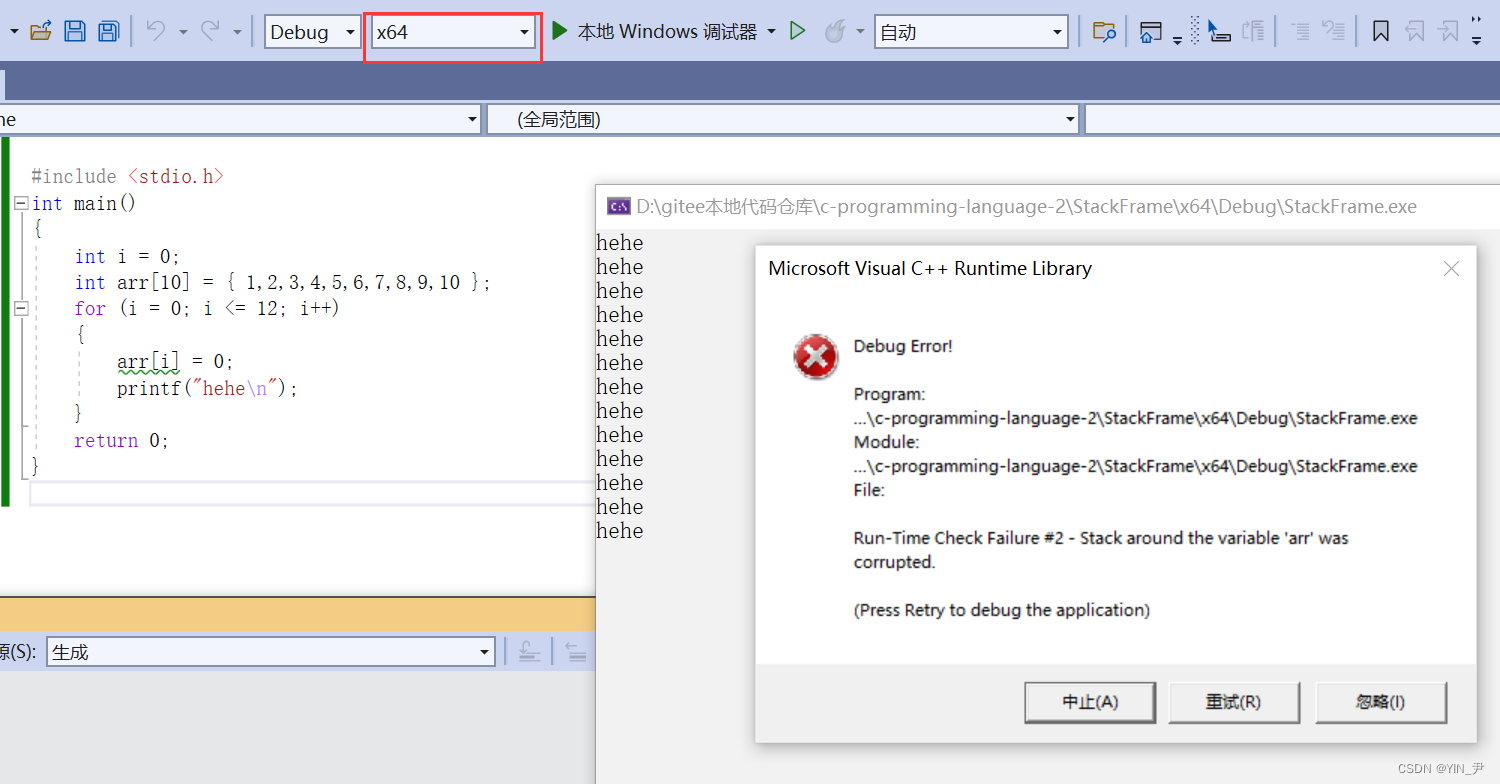Screen dimensions: 1500x784
Task: Comment out the selected lines icon
Action: click(1300, 31)
